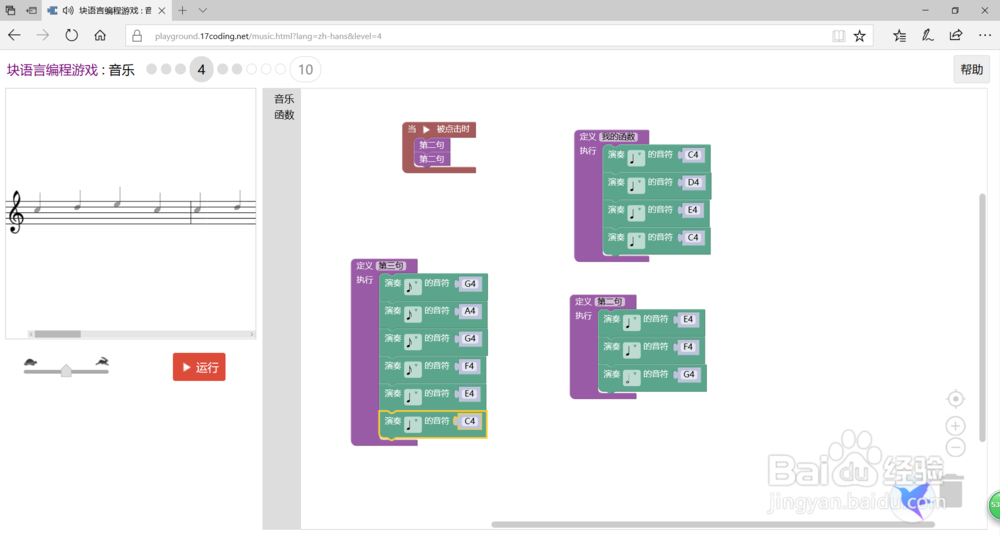Click the workspace horizontal scrollbar
The image size is (1000, 536).
point(712,525)
